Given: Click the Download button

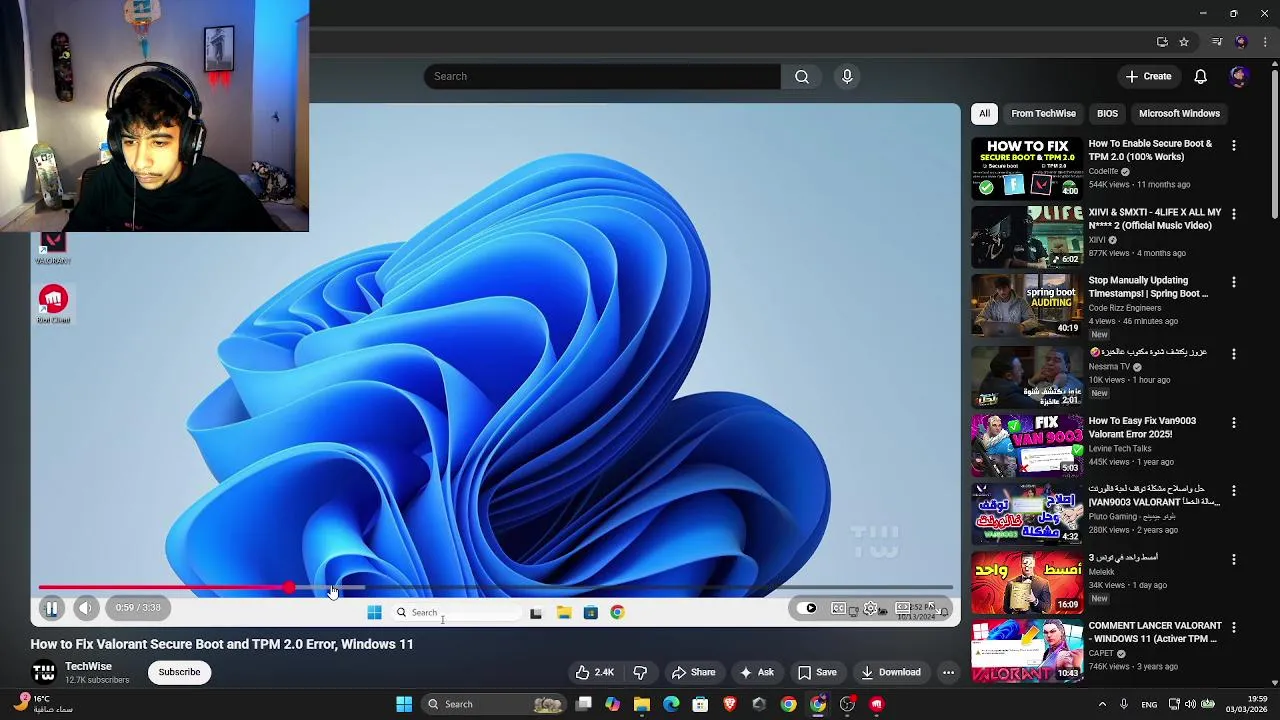Looking at the screenshot, I should 890,672.
